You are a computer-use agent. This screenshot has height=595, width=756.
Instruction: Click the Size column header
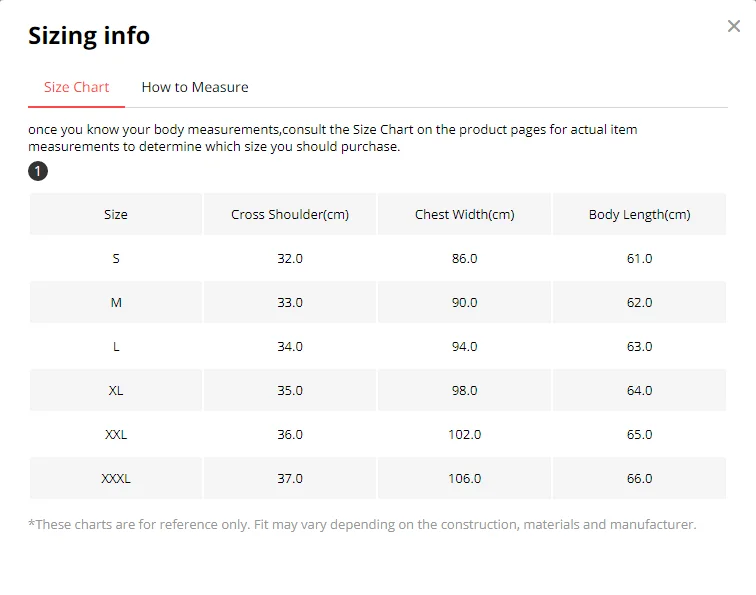coord(116,215)
